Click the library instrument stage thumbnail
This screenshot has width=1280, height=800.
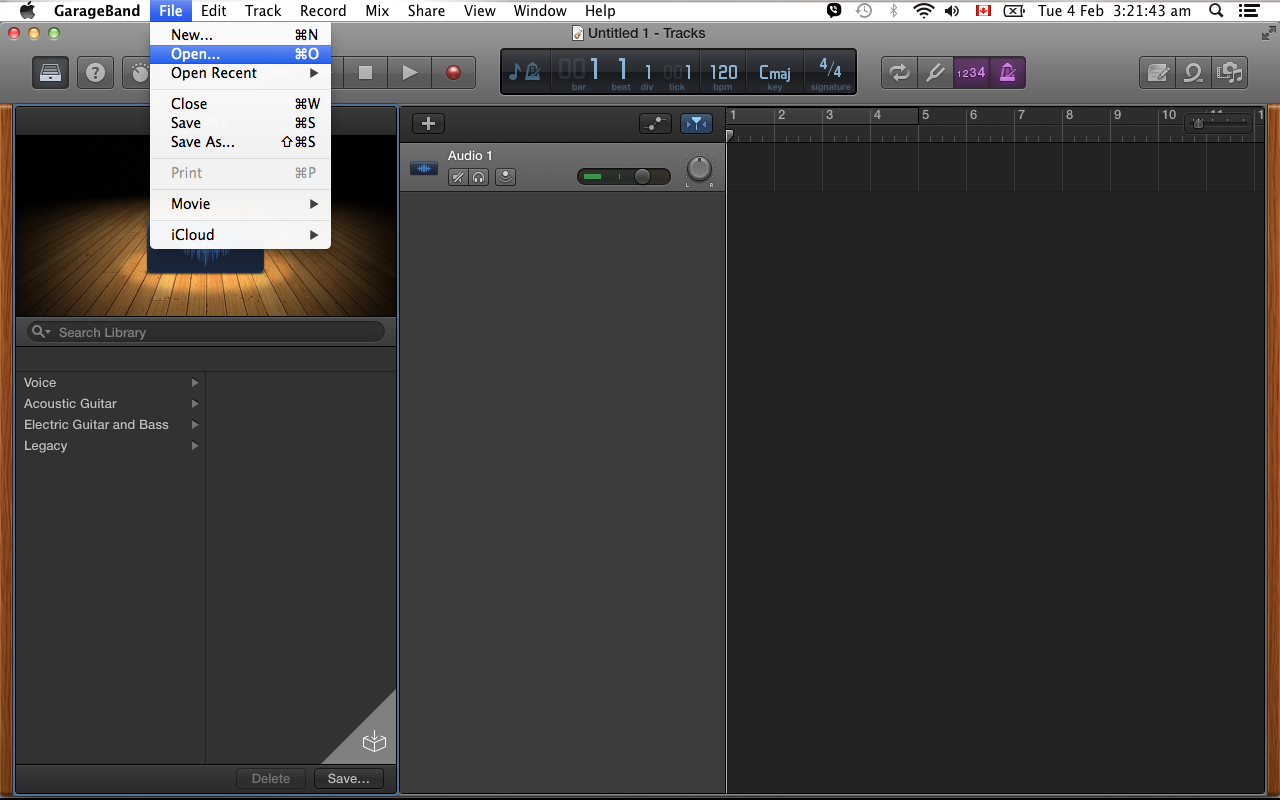pyautogui.click(x=205, y=225)
